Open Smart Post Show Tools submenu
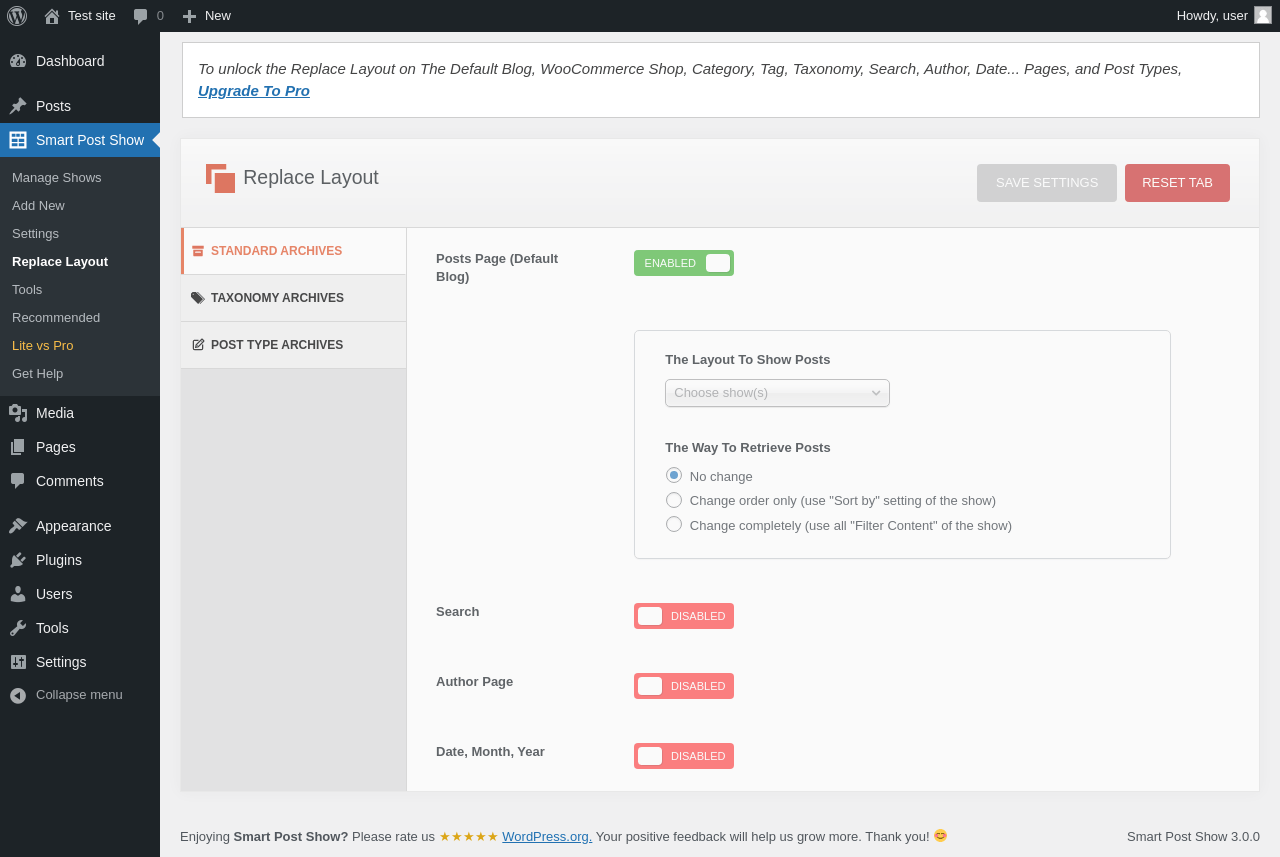Screen dimensions: 1280x857 coord(27,289)
